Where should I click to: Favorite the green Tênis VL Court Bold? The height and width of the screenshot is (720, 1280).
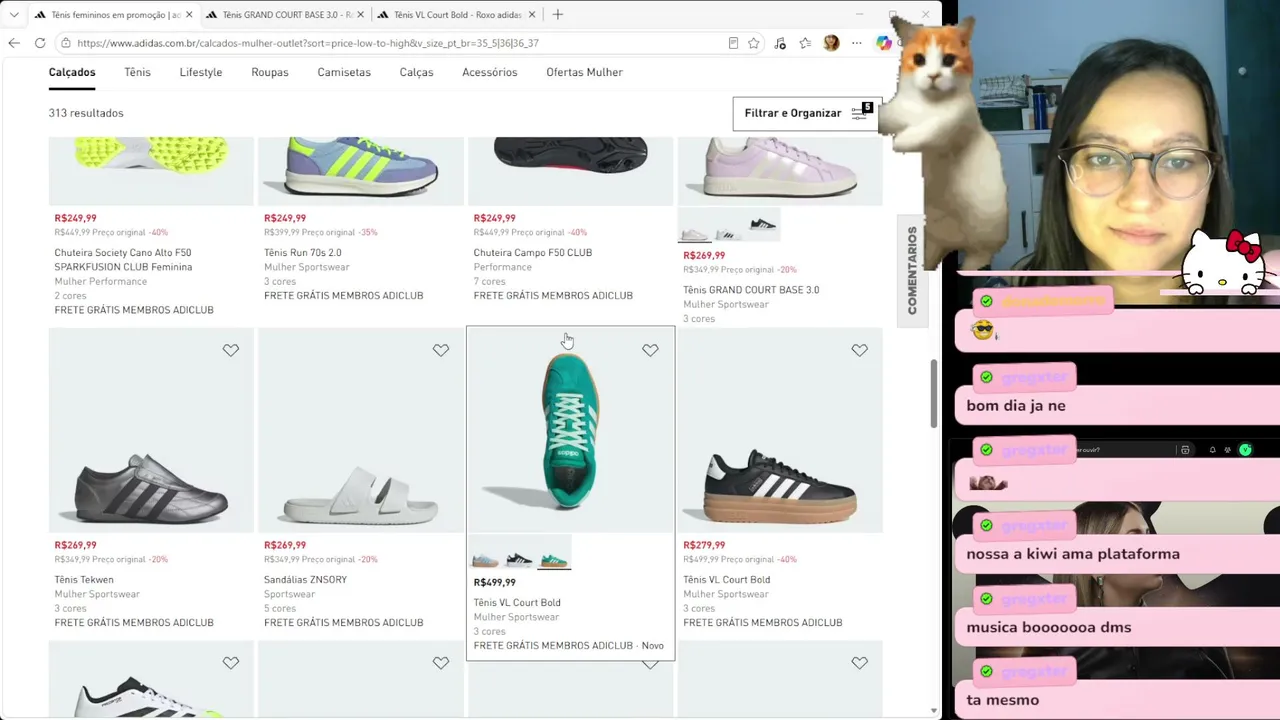tap(650, 350)
